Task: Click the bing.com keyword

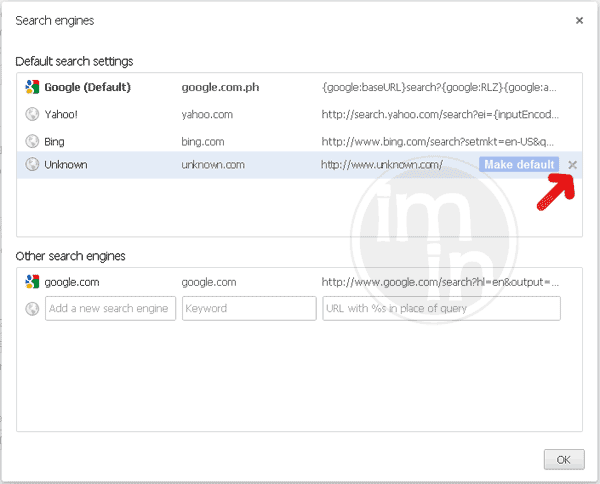Action: point(203,142)
